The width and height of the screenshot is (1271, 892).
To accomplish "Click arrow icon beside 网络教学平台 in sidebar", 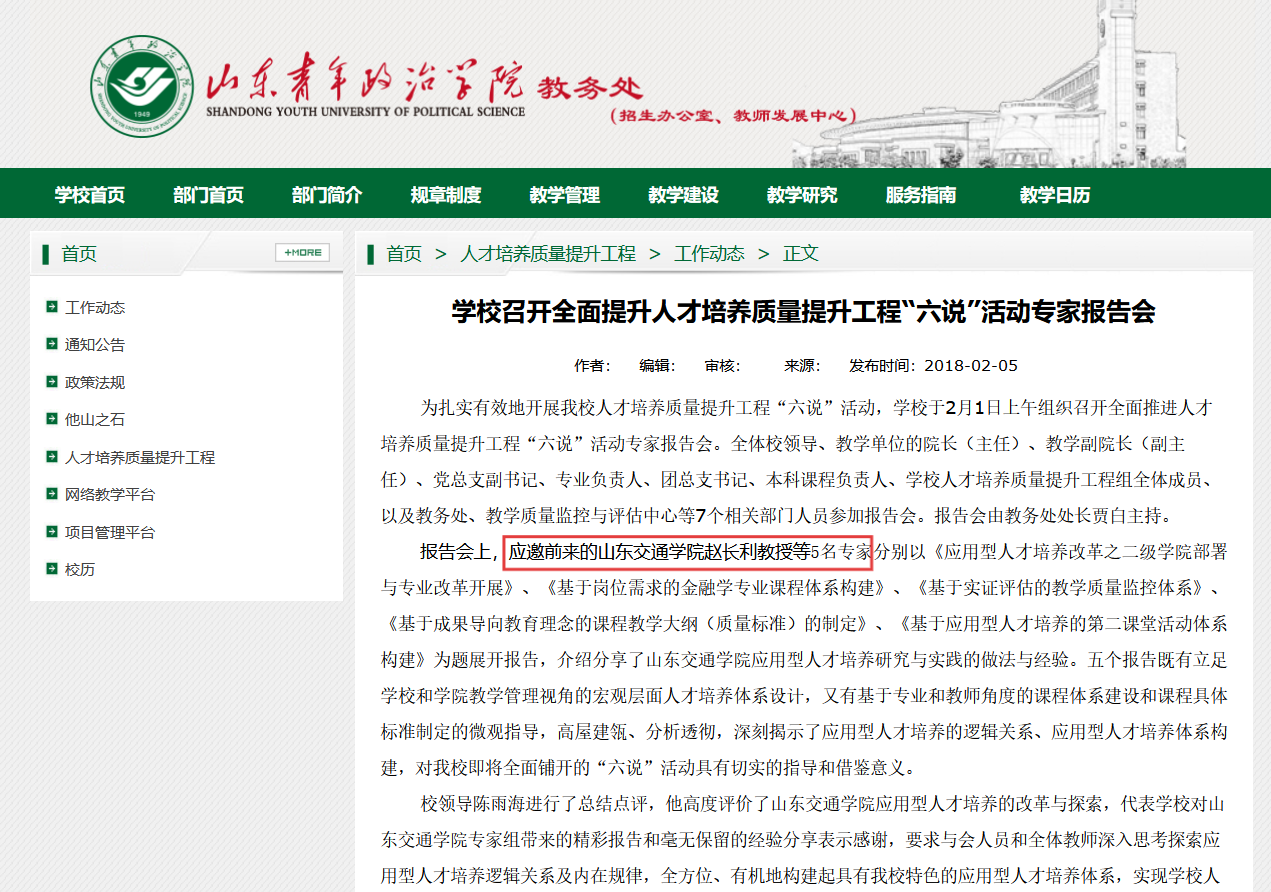I will pyautogui.click(x=52, y=494).
